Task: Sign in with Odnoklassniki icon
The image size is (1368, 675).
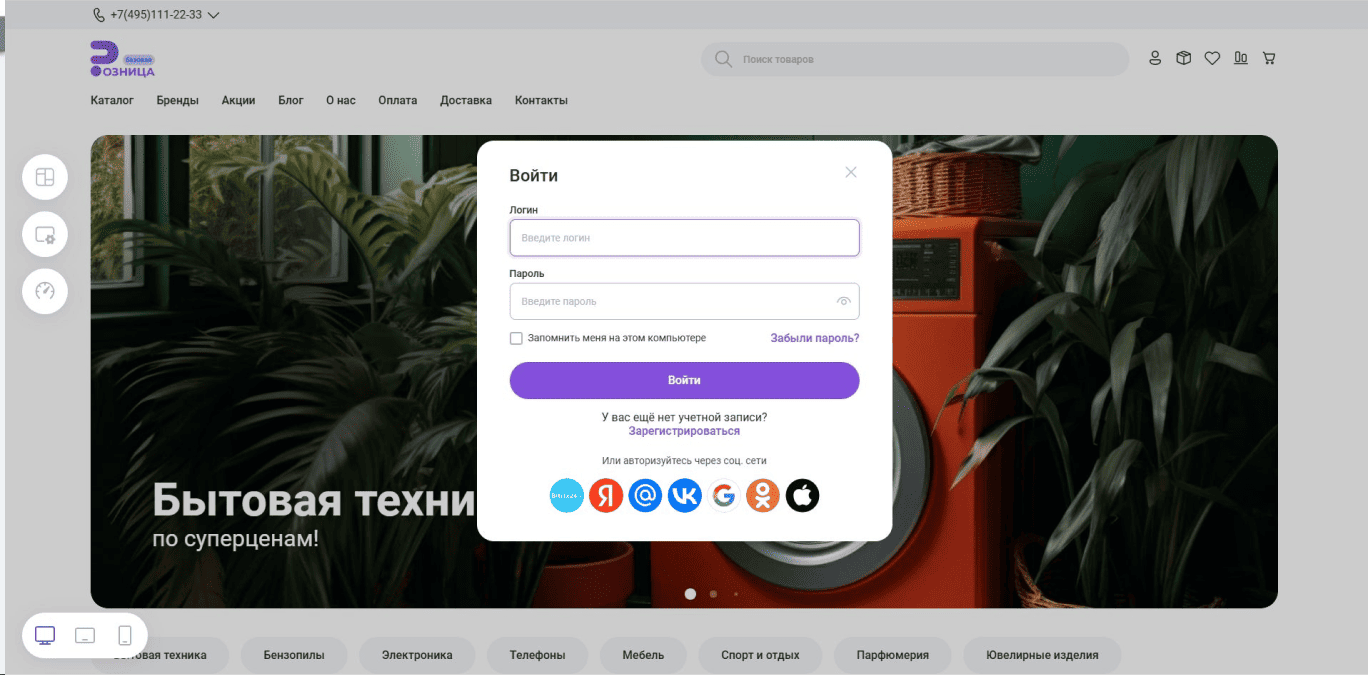Action: 763,495
